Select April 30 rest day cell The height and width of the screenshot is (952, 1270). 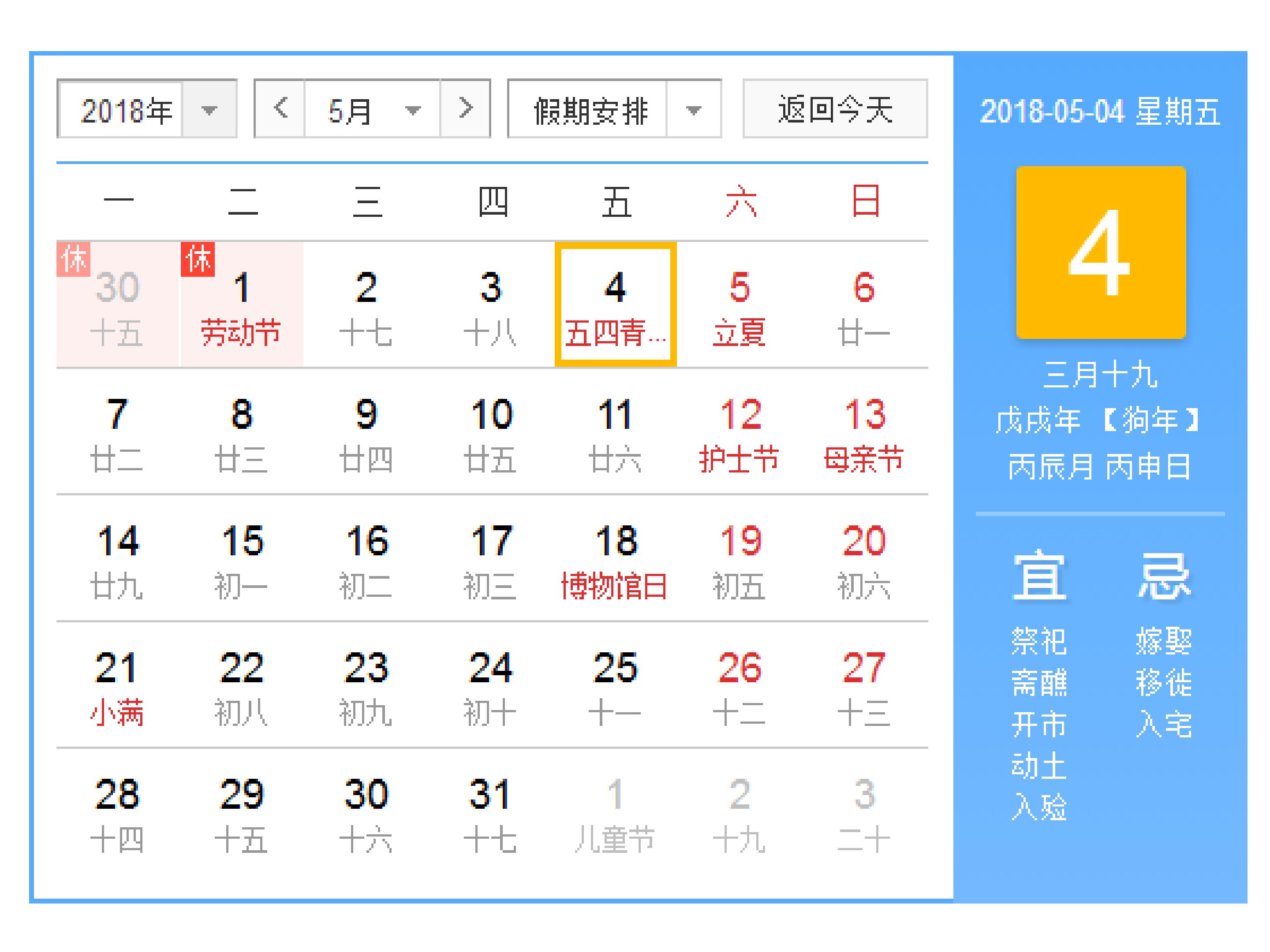click(117, 304)
